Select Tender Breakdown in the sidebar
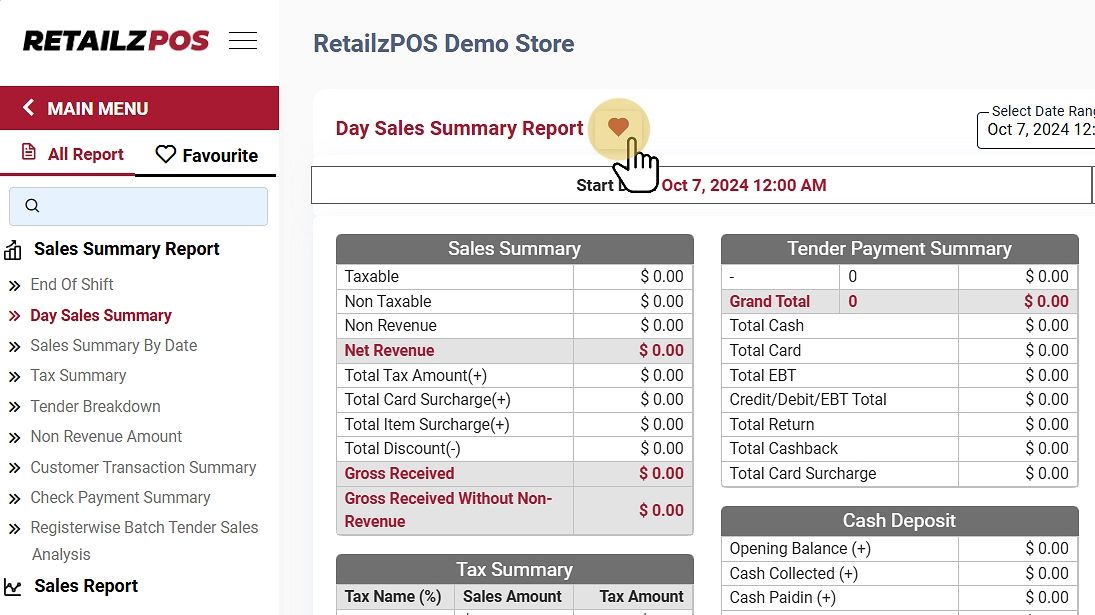Image resolution: width=1095 pixels, height=615 pixels. (x=95, y=406)
